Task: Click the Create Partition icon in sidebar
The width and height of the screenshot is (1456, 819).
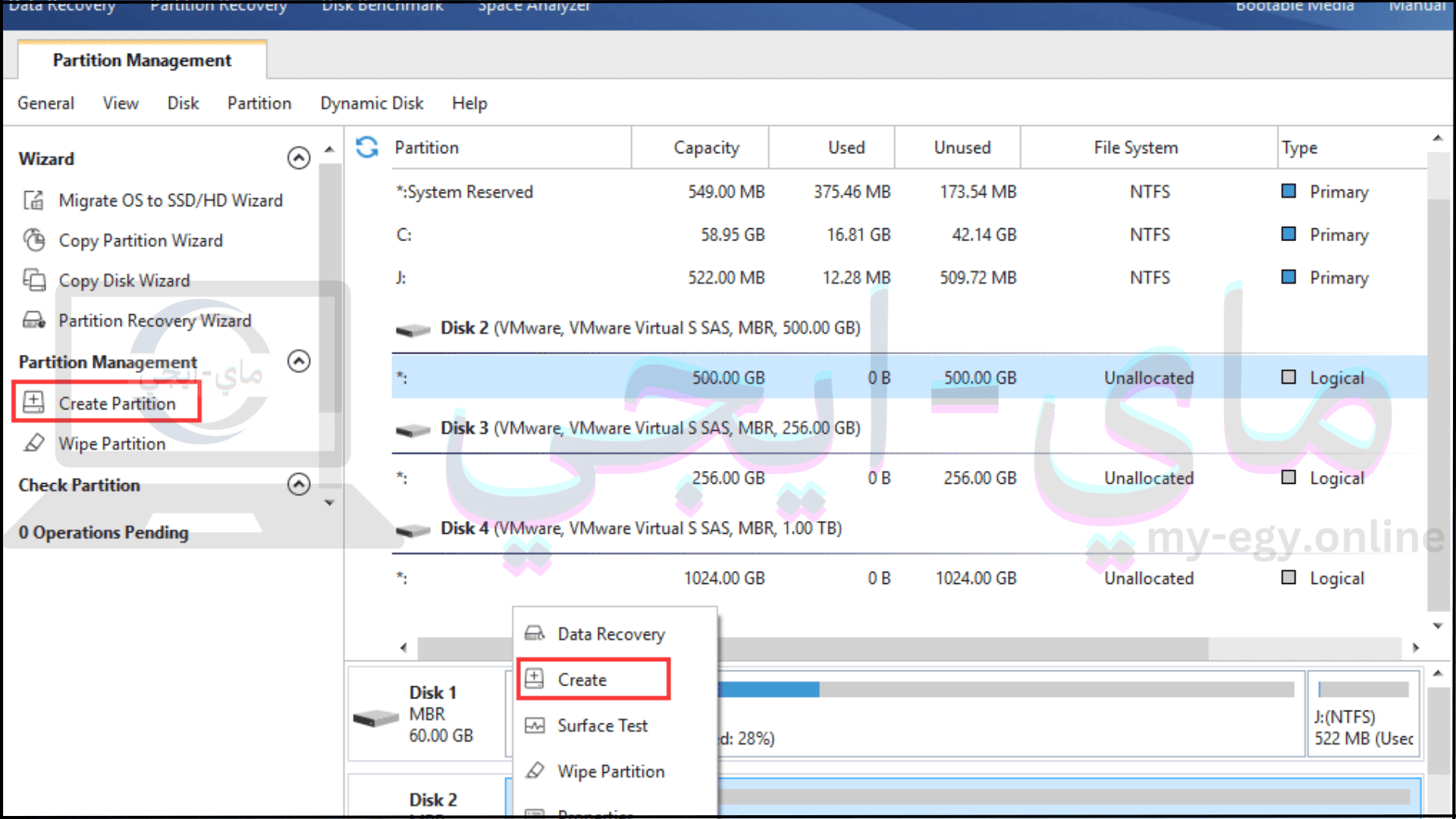Action: [x=33, y=402]
